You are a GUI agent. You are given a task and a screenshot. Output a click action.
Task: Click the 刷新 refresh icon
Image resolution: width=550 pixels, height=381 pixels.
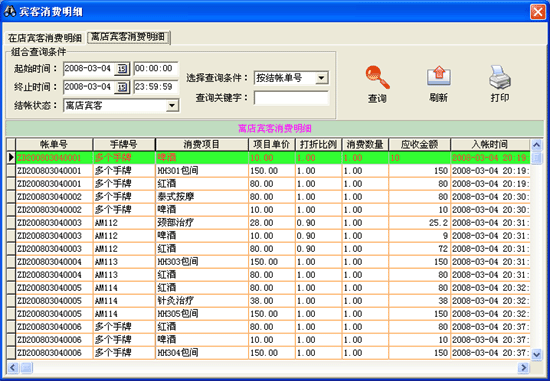point(438,77)
